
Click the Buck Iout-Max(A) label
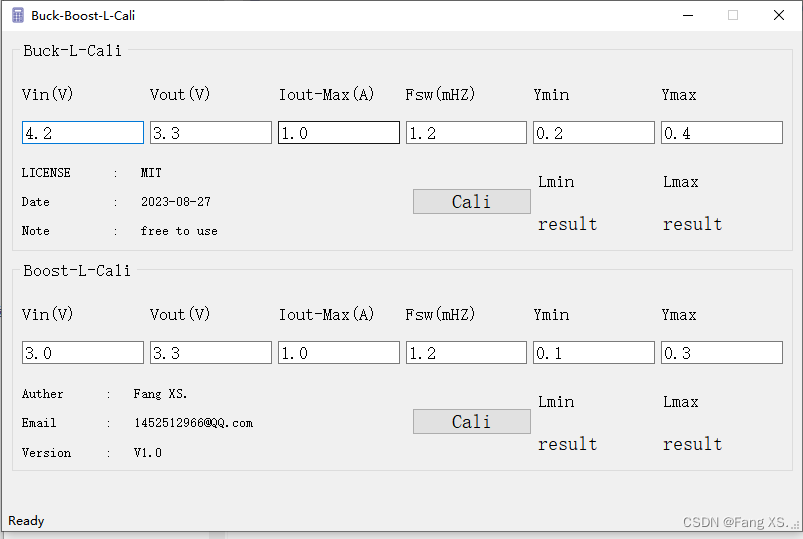coord(326,94)
